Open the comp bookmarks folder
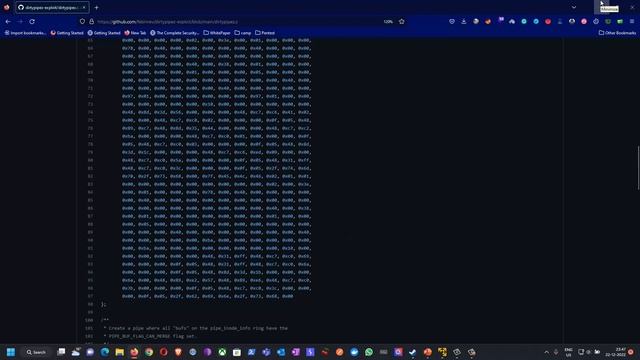The width and height of the screenshot is (640, 360). click(243, 33)
